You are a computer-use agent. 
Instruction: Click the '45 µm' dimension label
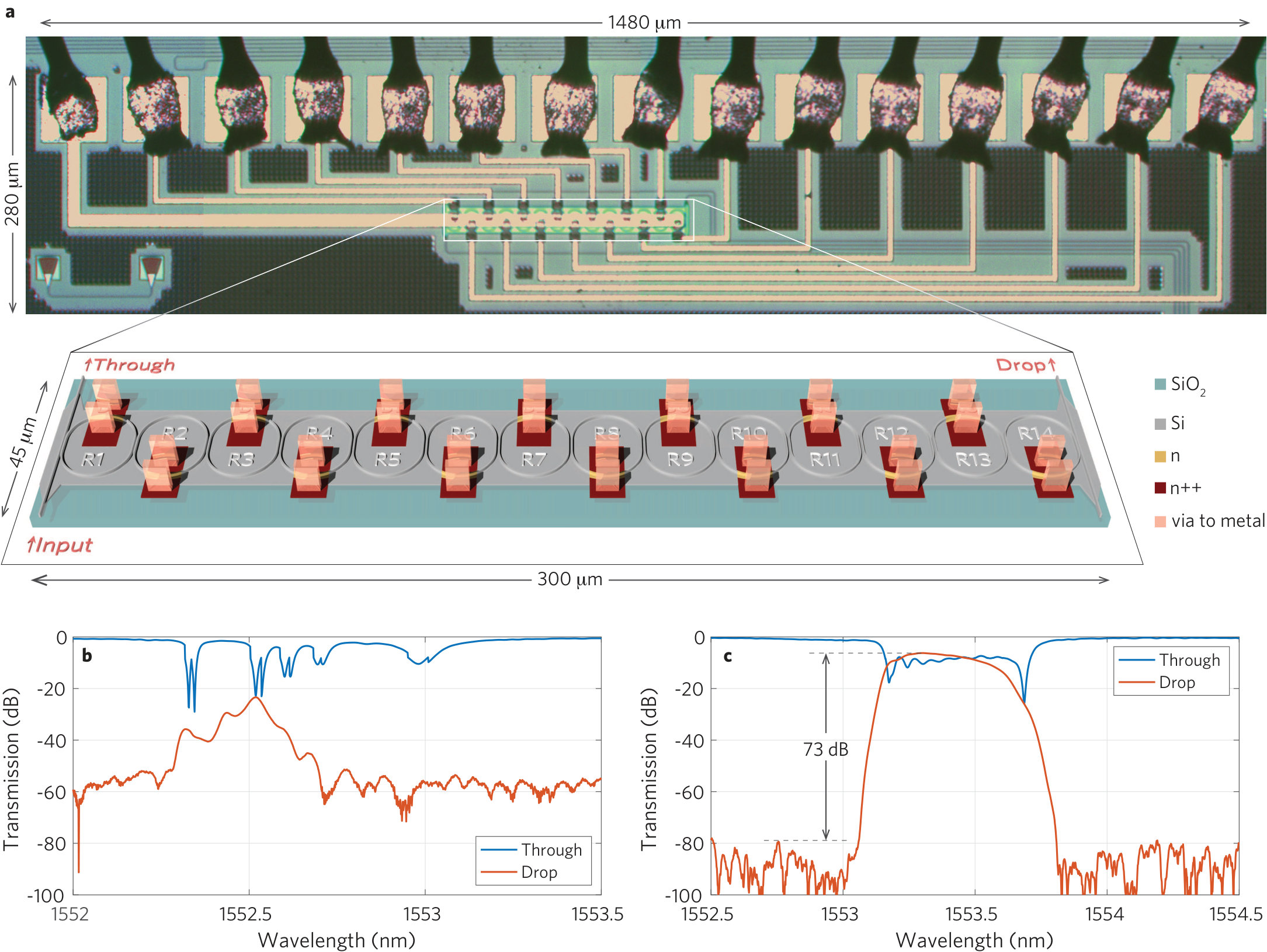(x=23, y=442)
